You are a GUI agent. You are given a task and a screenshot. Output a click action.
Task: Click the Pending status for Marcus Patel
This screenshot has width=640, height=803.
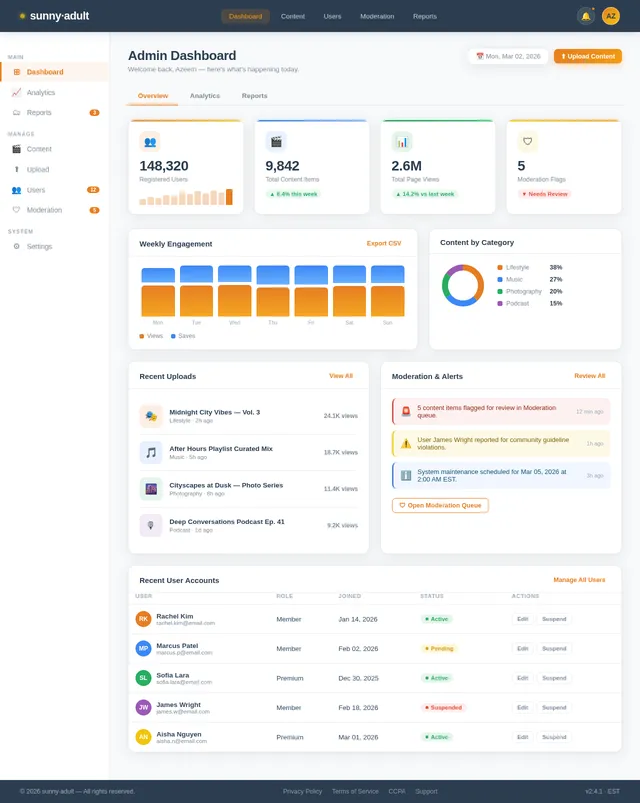(439, 648)
